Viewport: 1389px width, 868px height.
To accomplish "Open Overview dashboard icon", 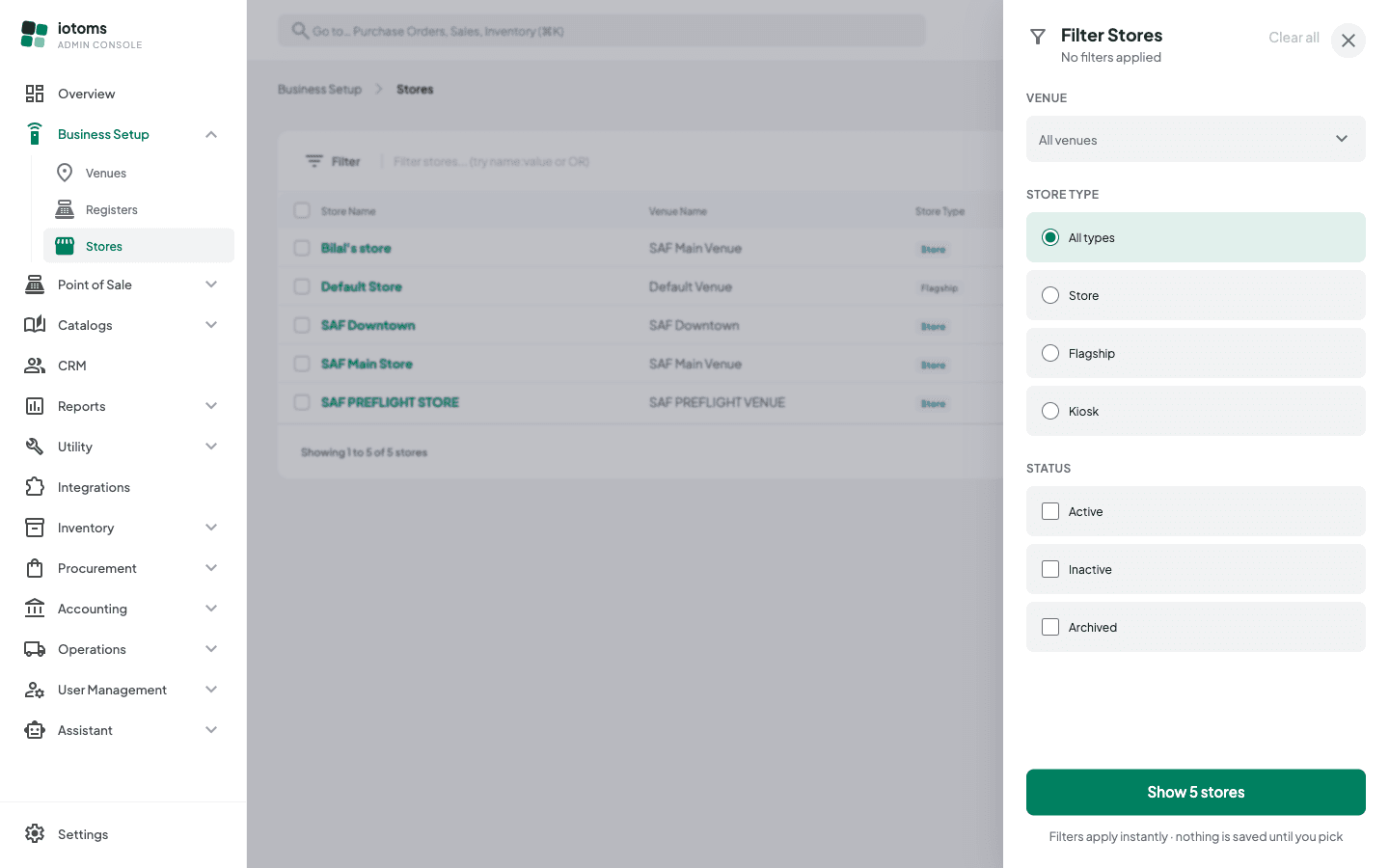I will pyautogui.click(x=35, y=94).
